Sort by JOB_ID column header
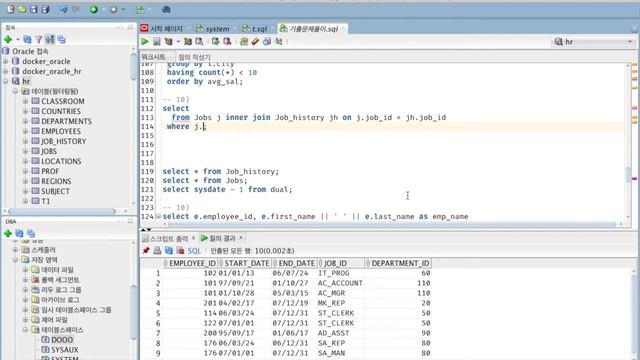Screen dimensions: 640x360 (340, 263)
